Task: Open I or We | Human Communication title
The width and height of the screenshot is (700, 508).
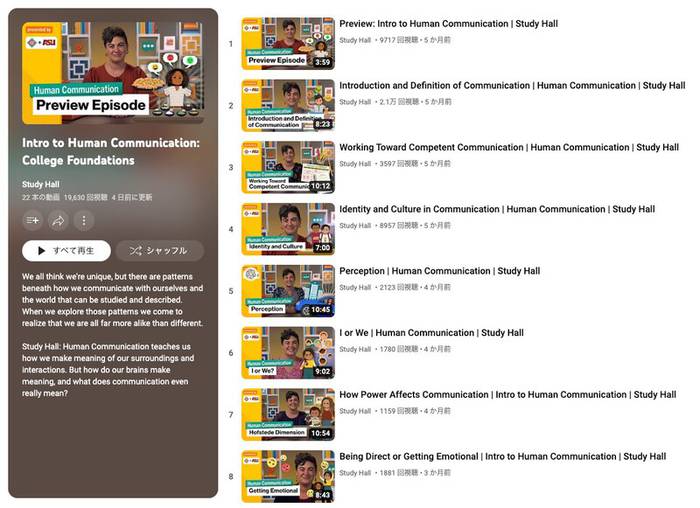Action: click(x=431, y=333)
